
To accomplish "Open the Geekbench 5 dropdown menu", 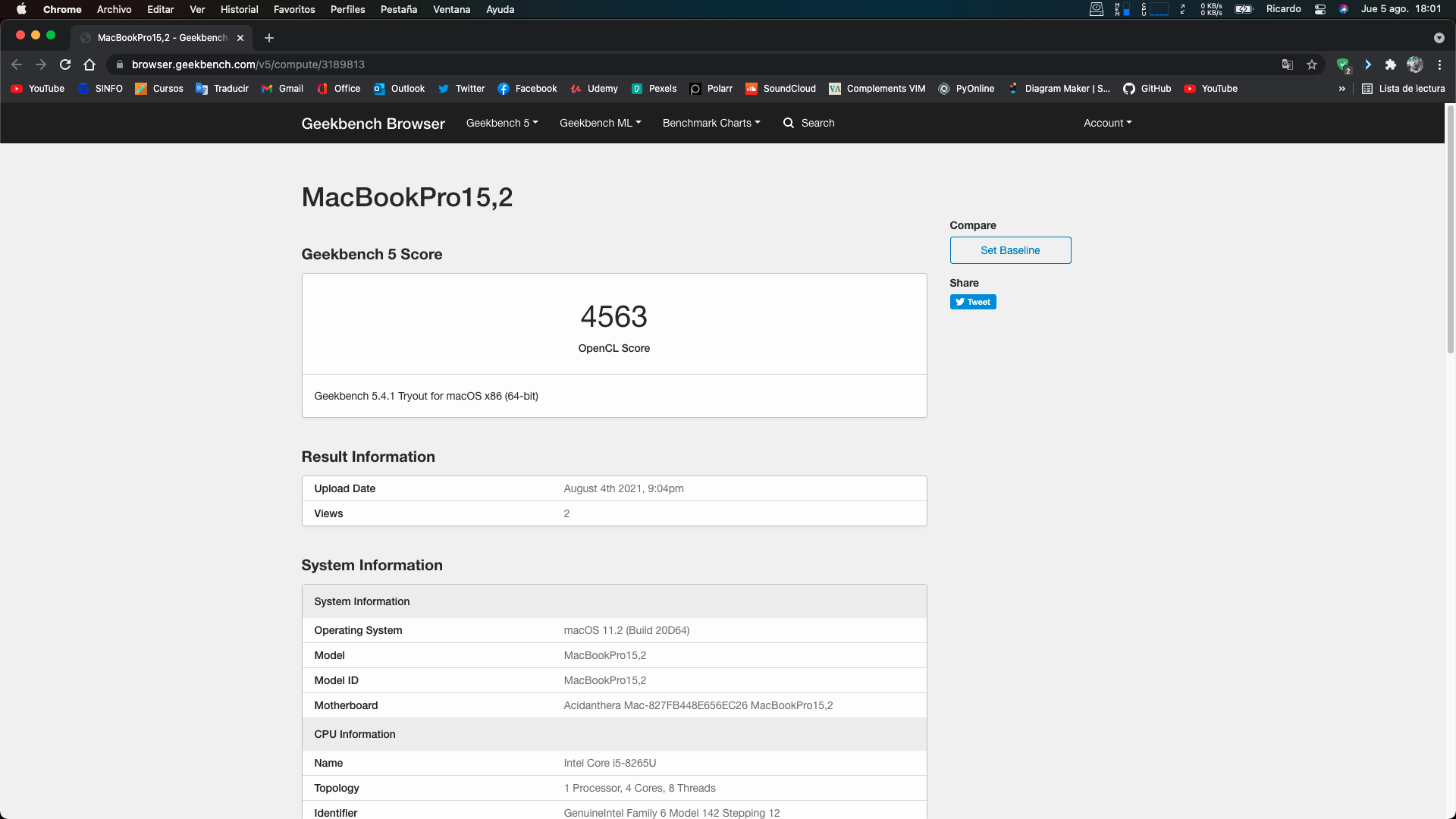I will (x=501, y=123).
